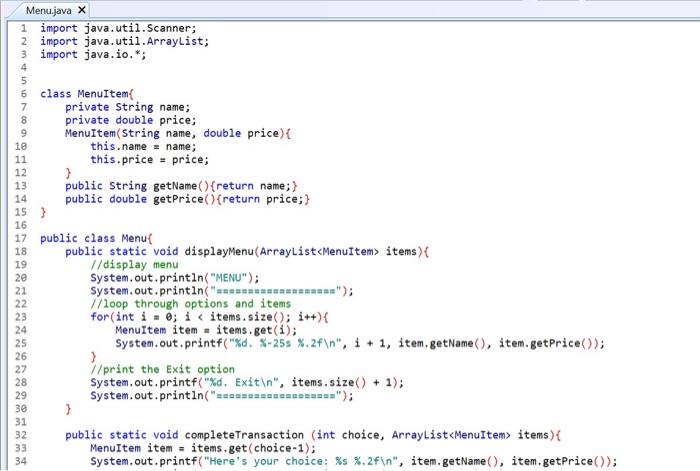Click the getPrice() method line

pyautogui.click(x=188, y=199)
